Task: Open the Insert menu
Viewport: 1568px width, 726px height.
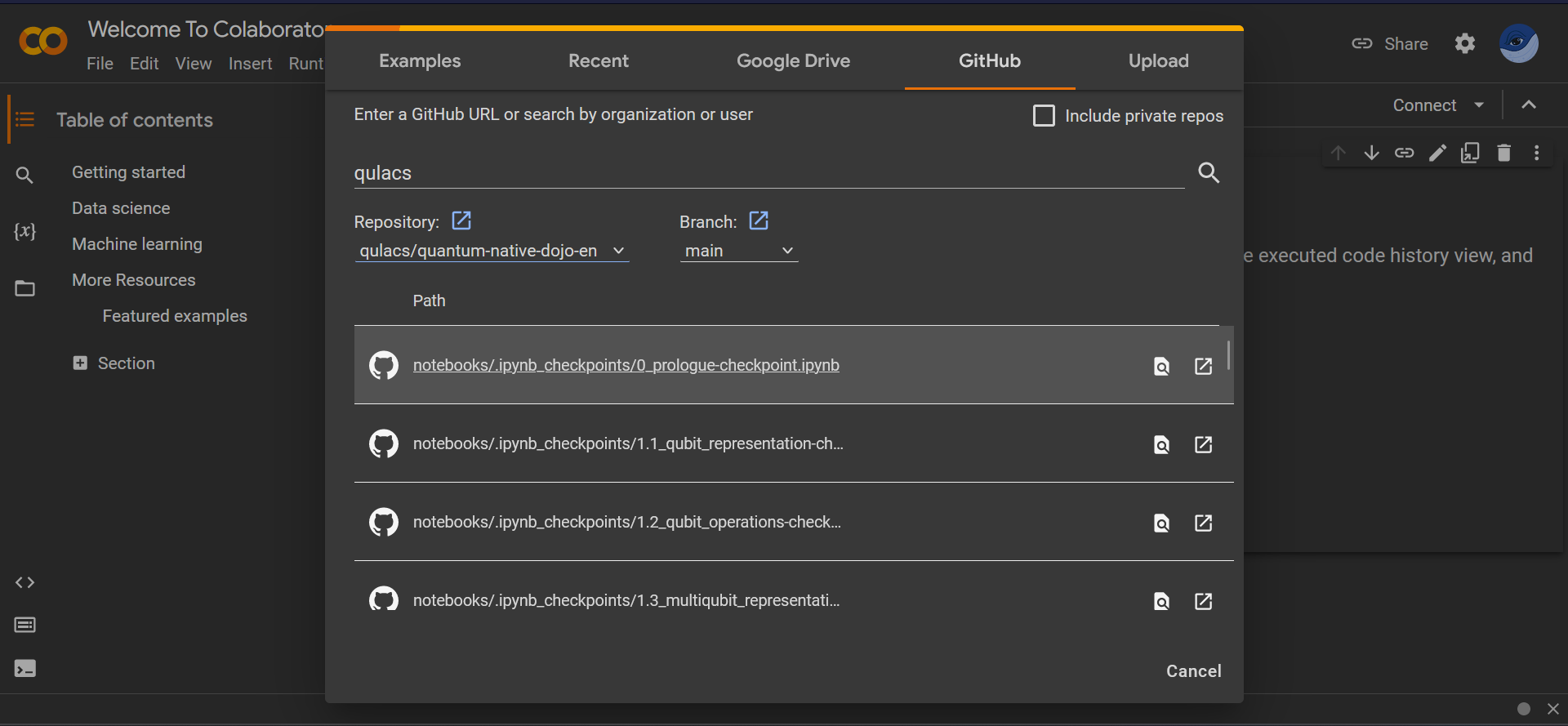Action: click(250, 64)
